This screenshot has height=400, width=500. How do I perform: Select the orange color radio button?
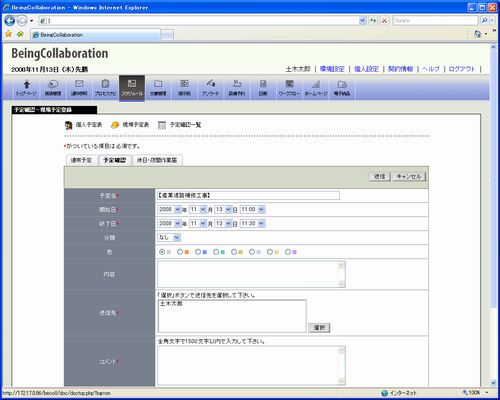click(x=180, y=252)
